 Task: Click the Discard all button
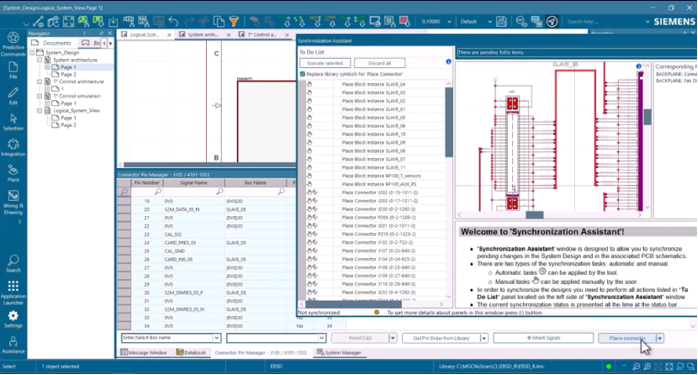(380, 63)
